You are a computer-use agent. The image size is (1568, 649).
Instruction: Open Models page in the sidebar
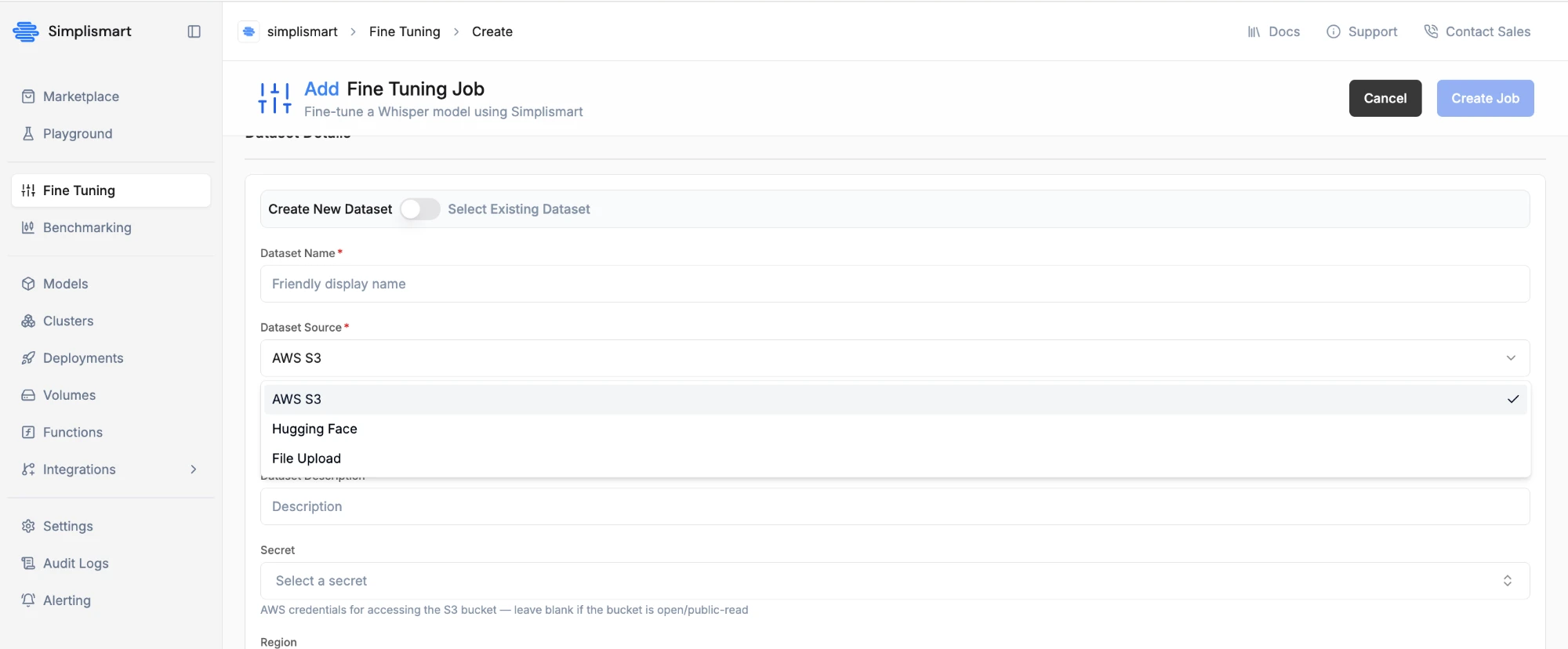[111, 284]
